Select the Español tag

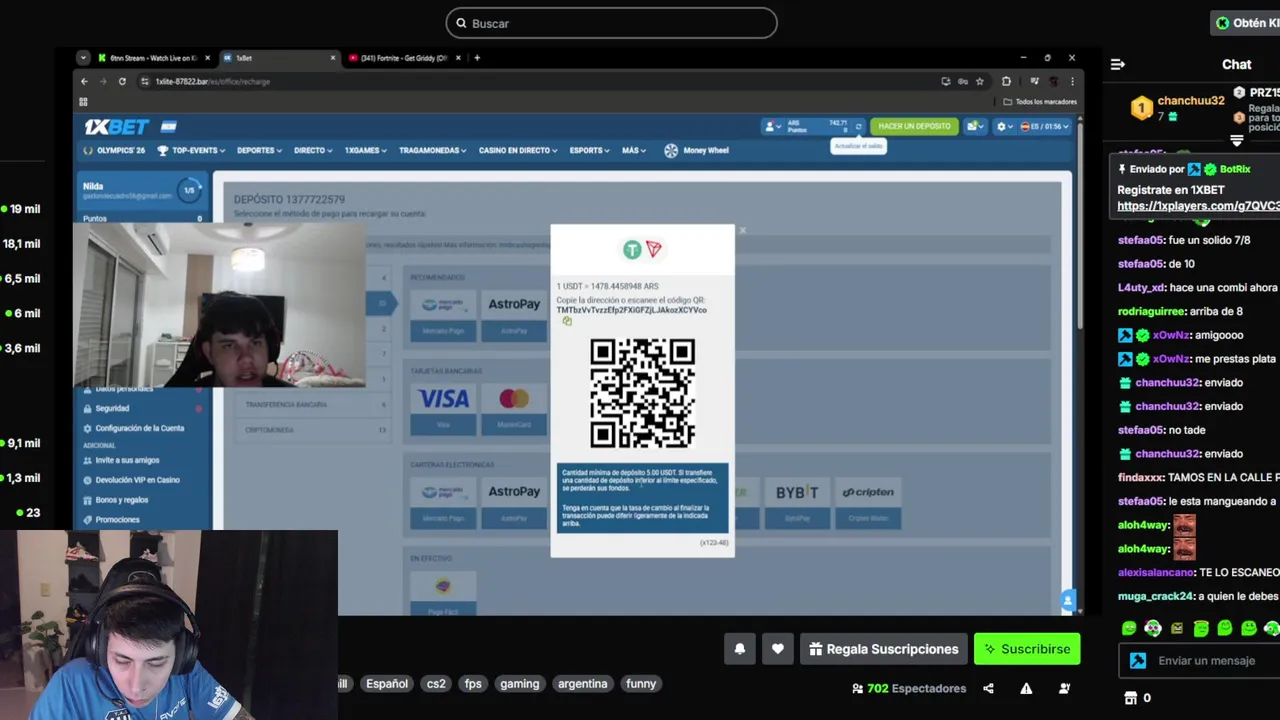(387, 684)
